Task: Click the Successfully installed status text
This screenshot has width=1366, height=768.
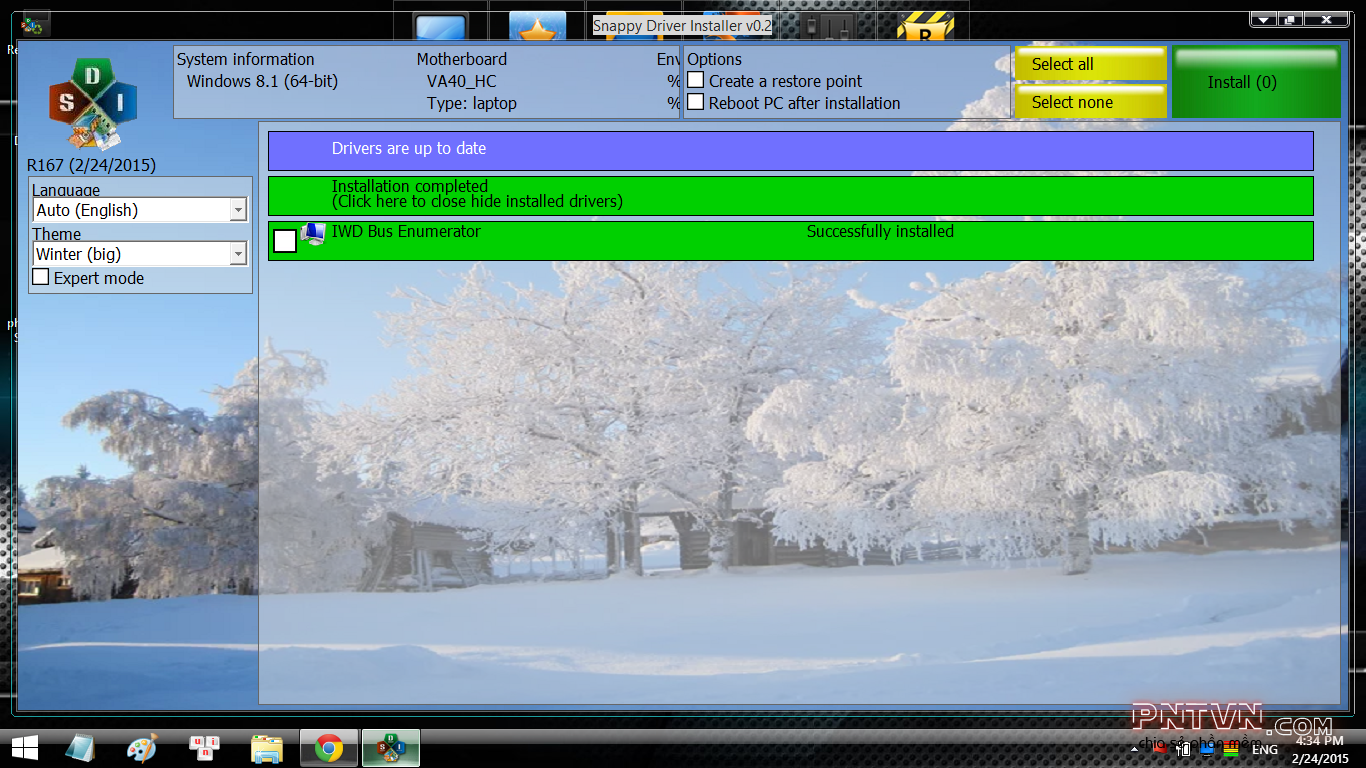Action: [x=880, y=232]
